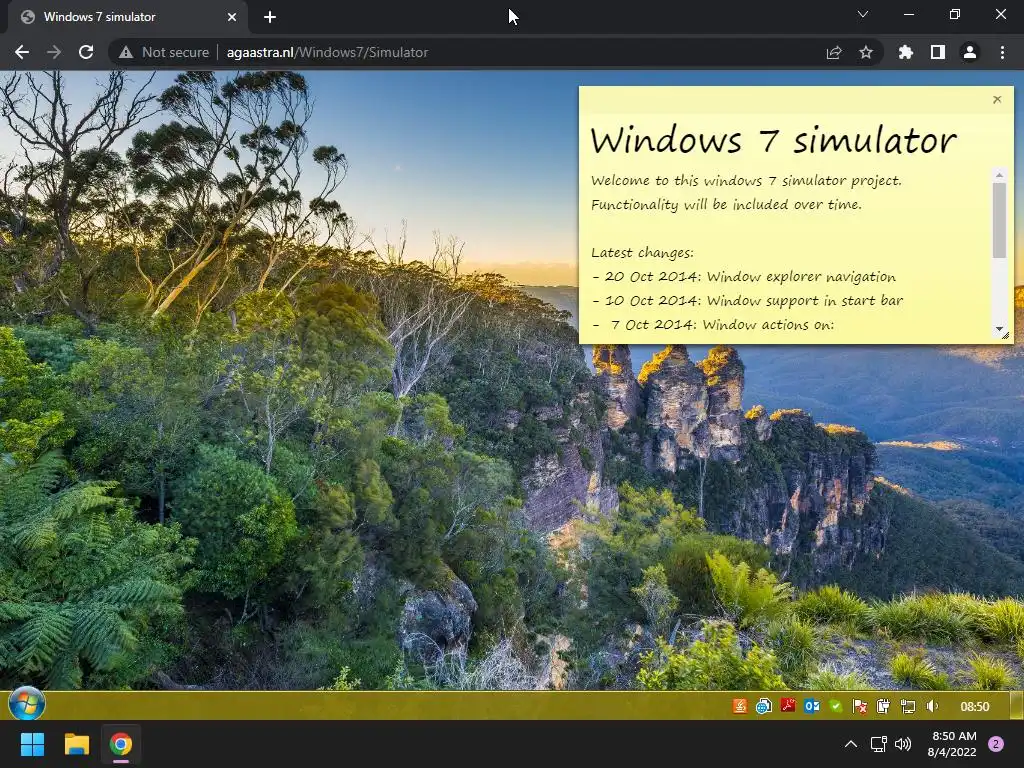The image size is (1024, 768).
Task: Open Chrome tab search chevron
Action: click(x=863, y=14)
